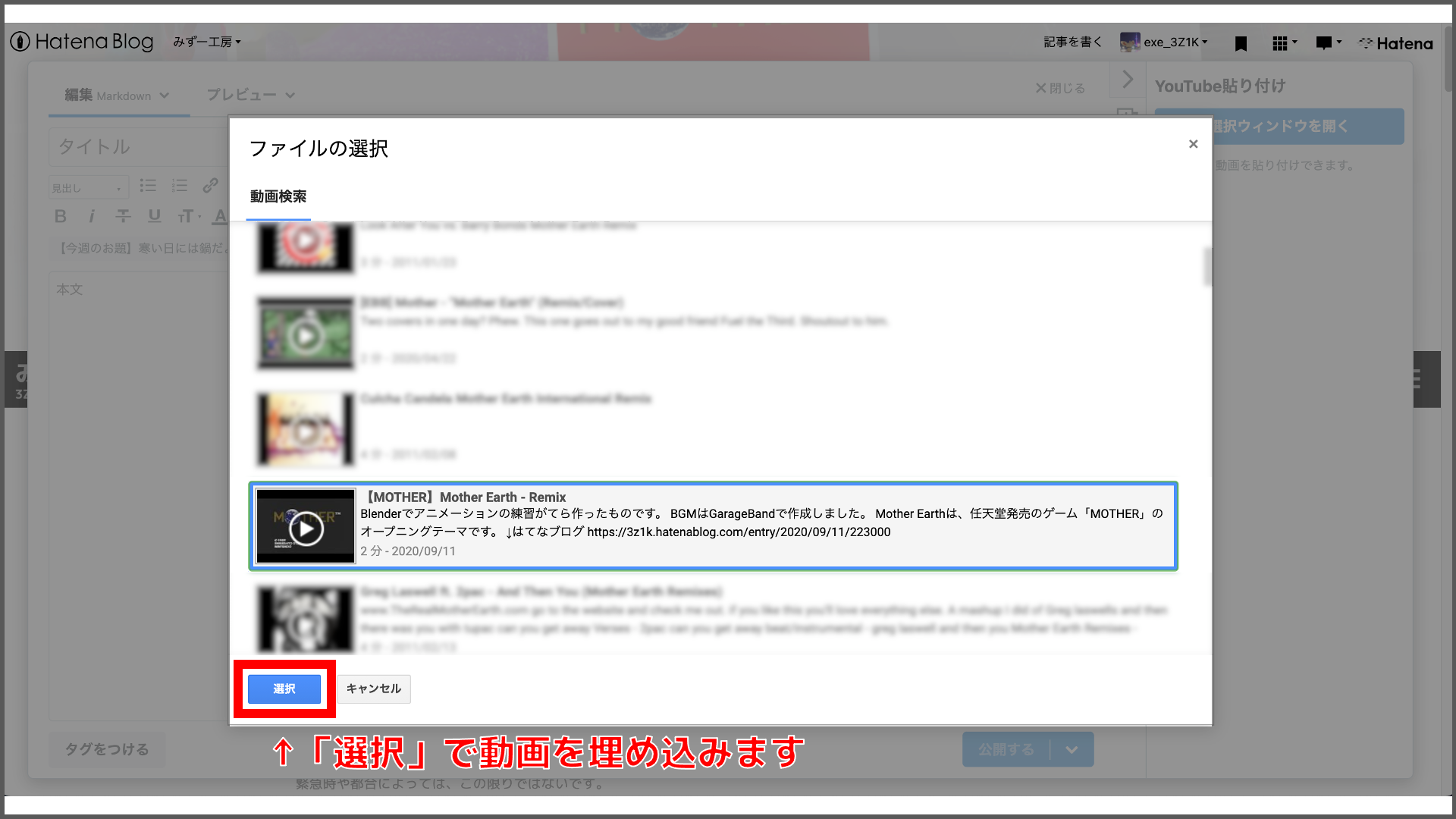
Task: Open the font size T icon
Action: (x=188, y=217)
